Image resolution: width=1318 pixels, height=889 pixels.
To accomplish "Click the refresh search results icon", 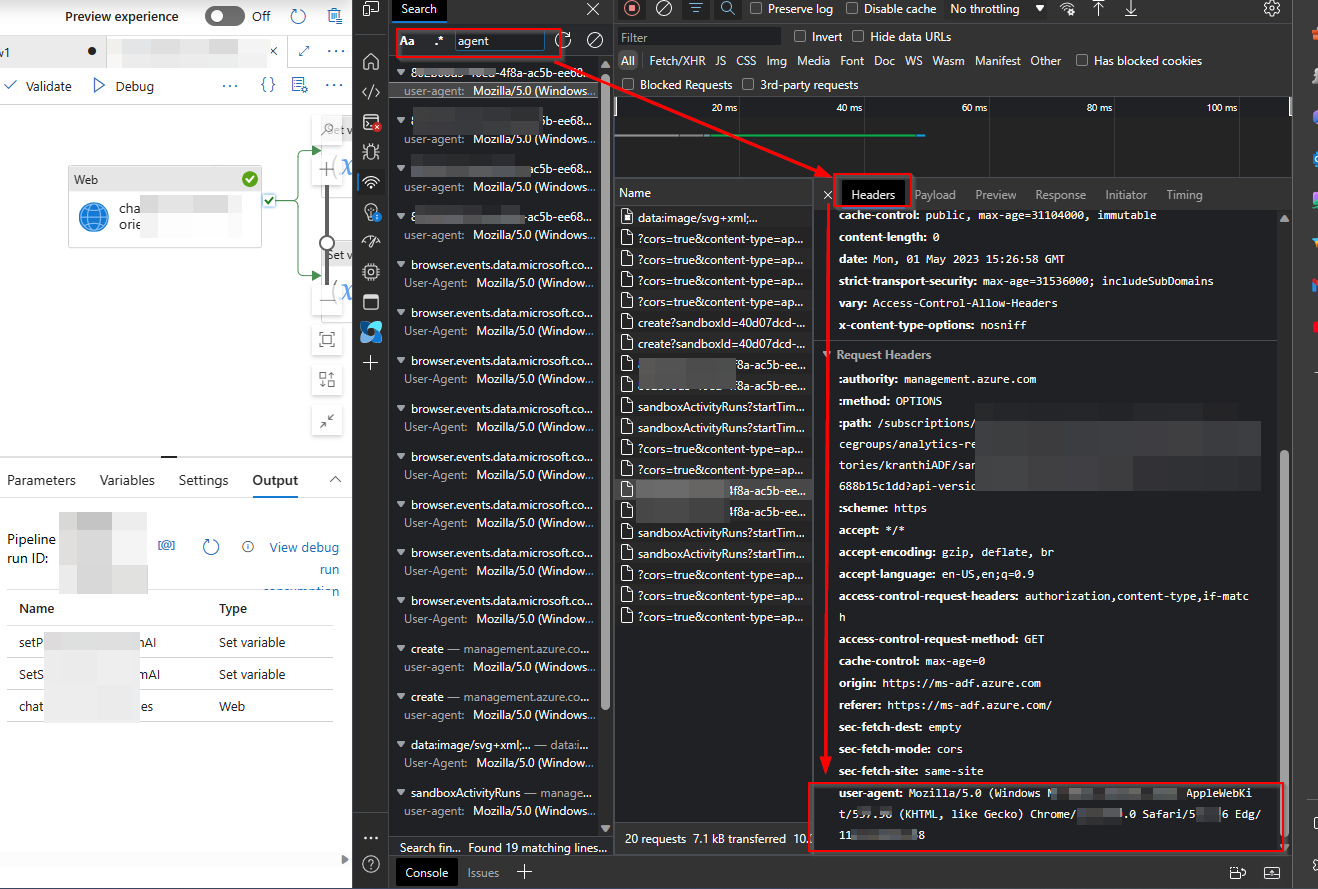I will pyautogui.click(x=563, y=40).
